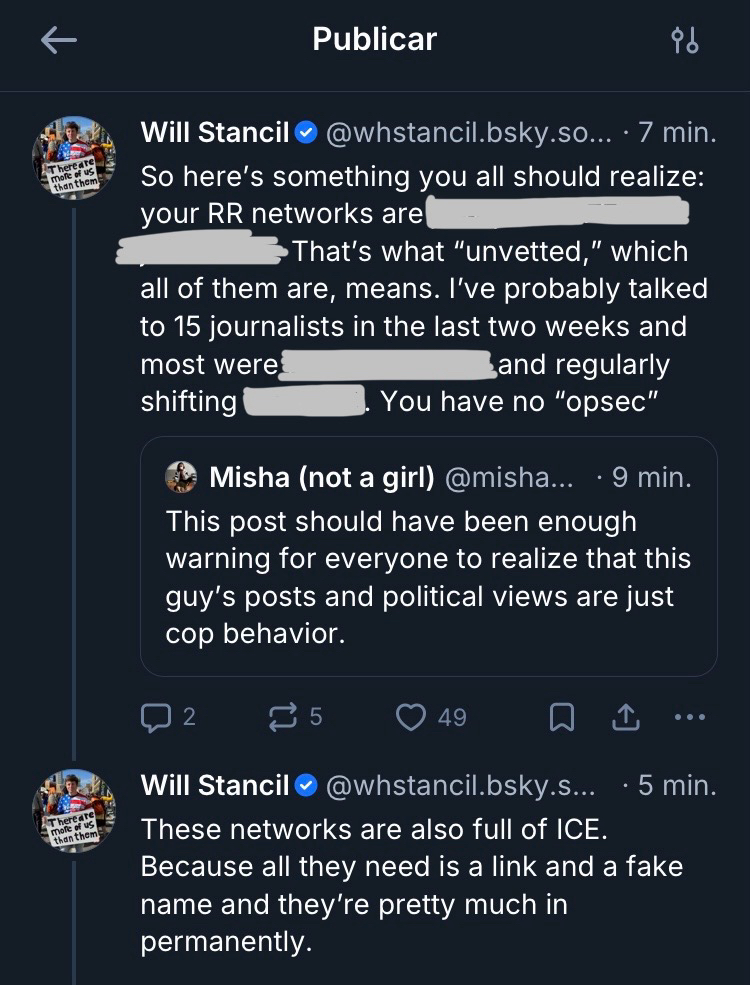Open more options ellipsis menu

[690, 716]
